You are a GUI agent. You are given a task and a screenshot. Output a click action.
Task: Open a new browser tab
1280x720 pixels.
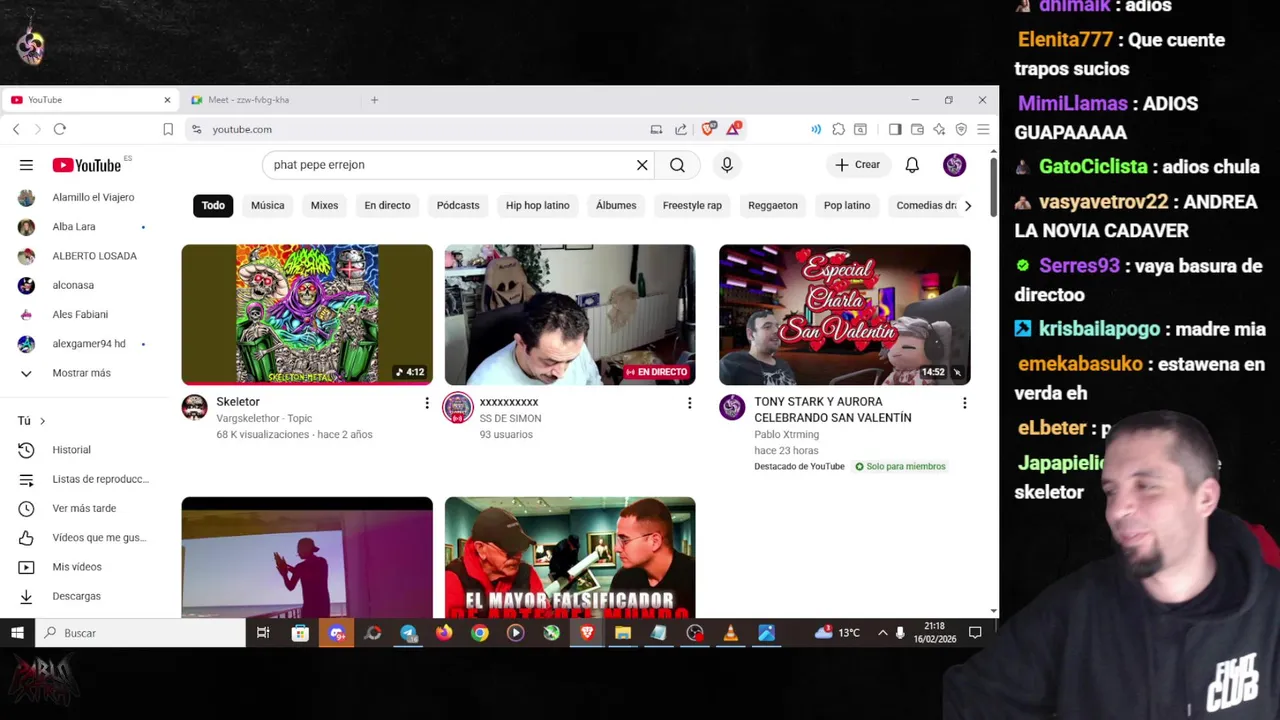pos(374,100)
